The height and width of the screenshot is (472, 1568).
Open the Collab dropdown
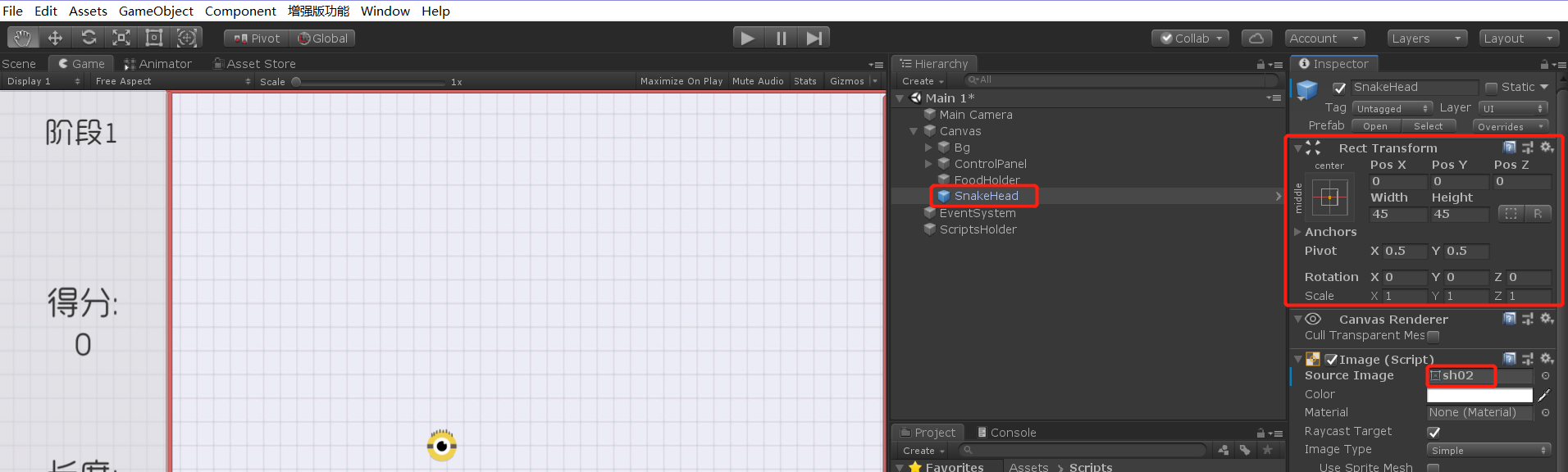1192,39
